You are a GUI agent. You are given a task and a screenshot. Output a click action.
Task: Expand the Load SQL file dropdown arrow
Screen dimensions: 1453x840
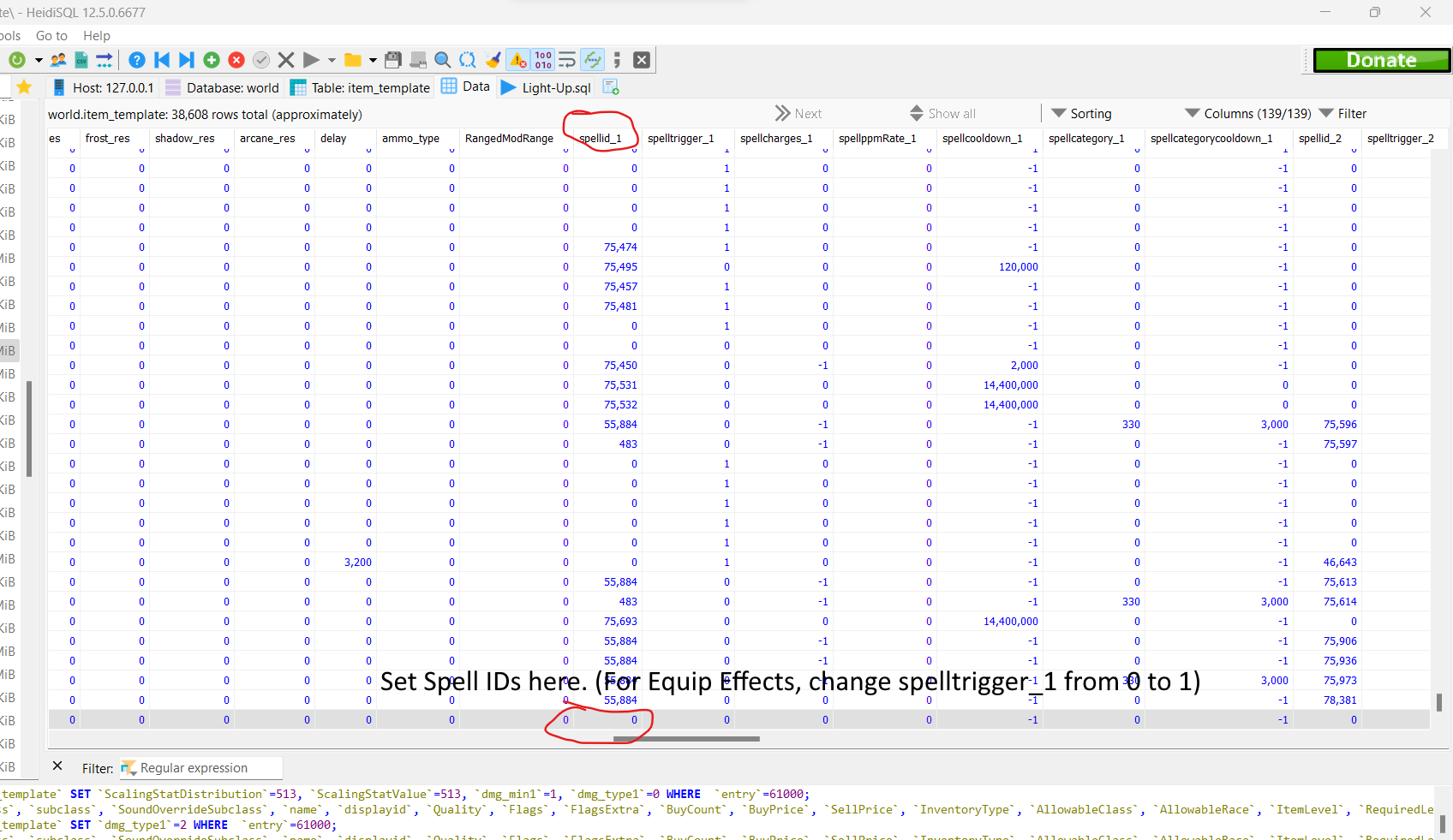(x=373, y=60)
